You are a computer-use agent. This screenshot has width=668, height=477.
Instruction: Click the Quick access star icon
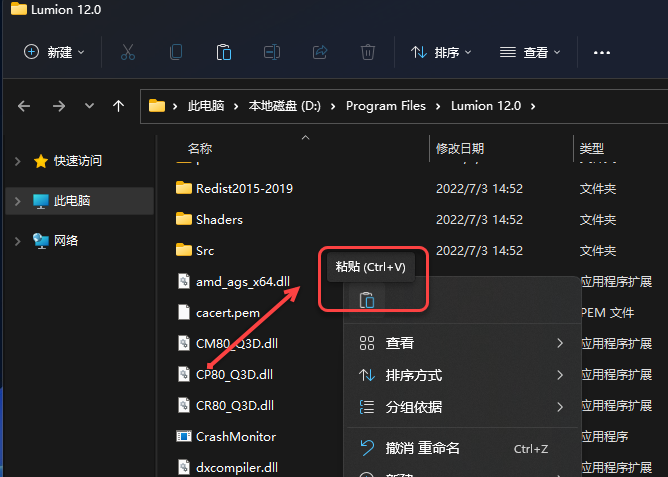pyautogui.click(x=41, y=161)
